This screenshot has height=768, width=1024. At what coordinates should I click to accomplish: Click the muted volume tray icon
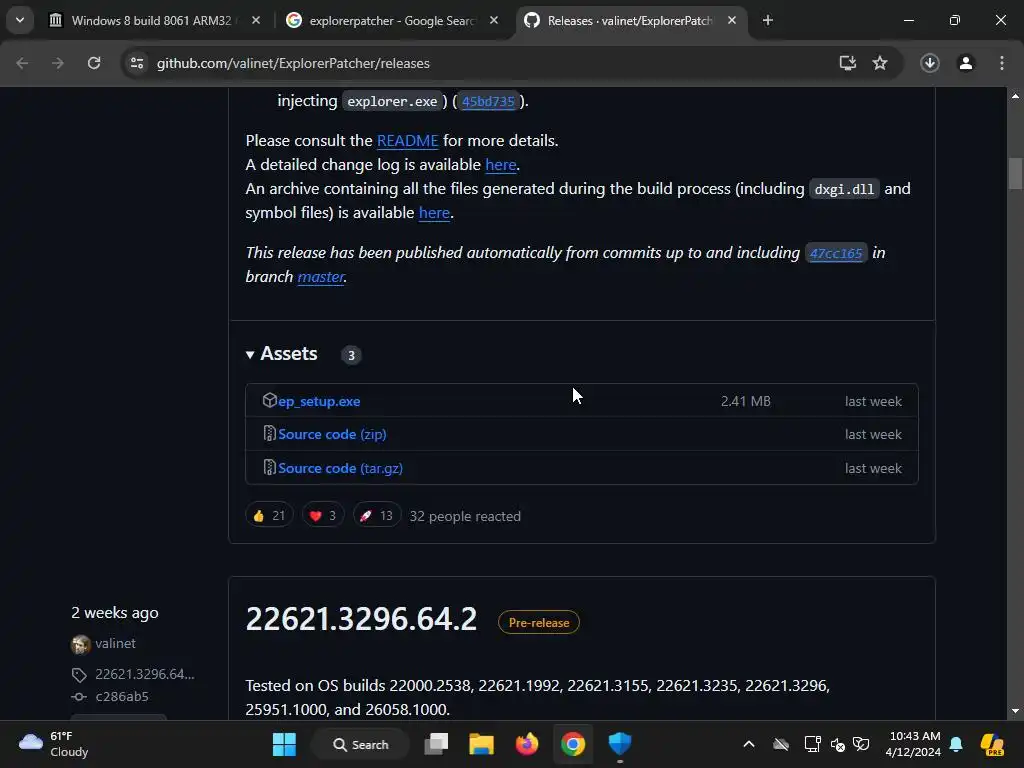pyautogui.click(x=838, y=744)
